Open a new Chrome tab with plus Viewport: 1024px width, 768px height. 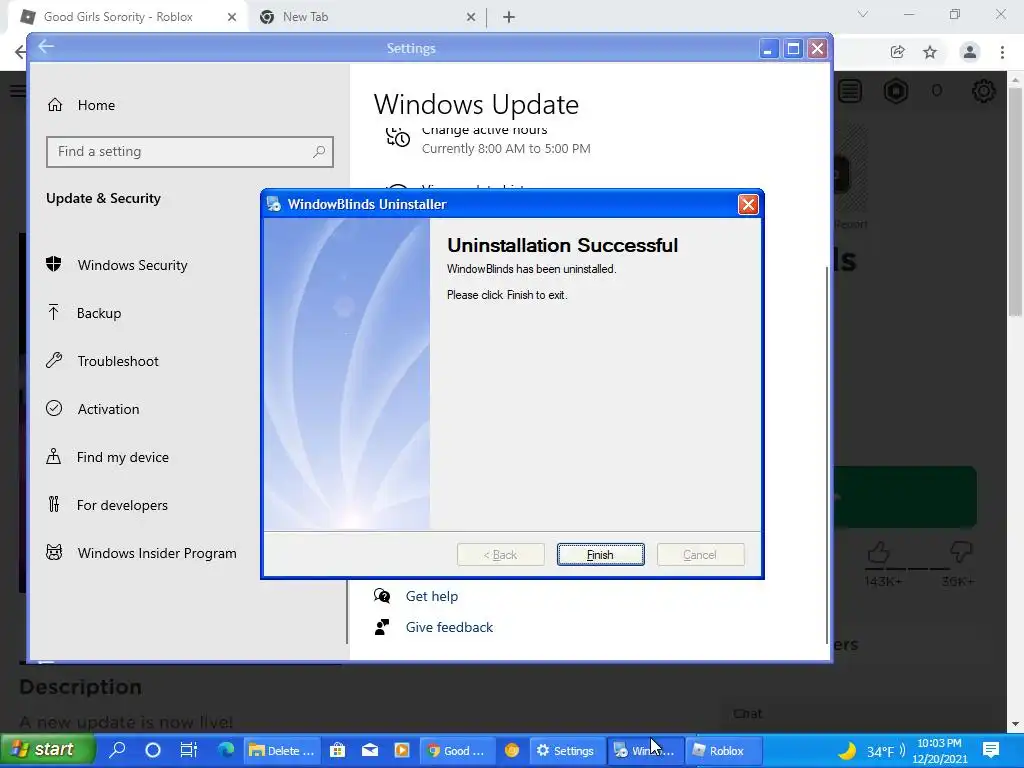tap(509, 18)
